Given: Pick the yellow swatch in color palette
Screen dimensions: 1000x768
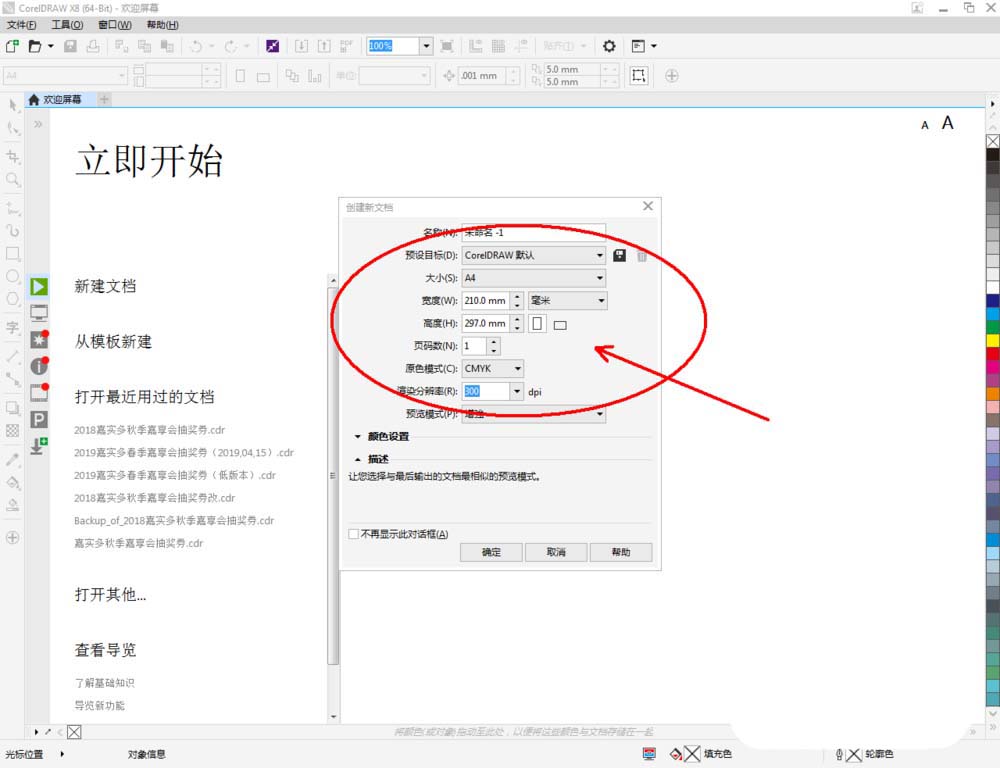Looking at the screenshot, I should 993,340.
